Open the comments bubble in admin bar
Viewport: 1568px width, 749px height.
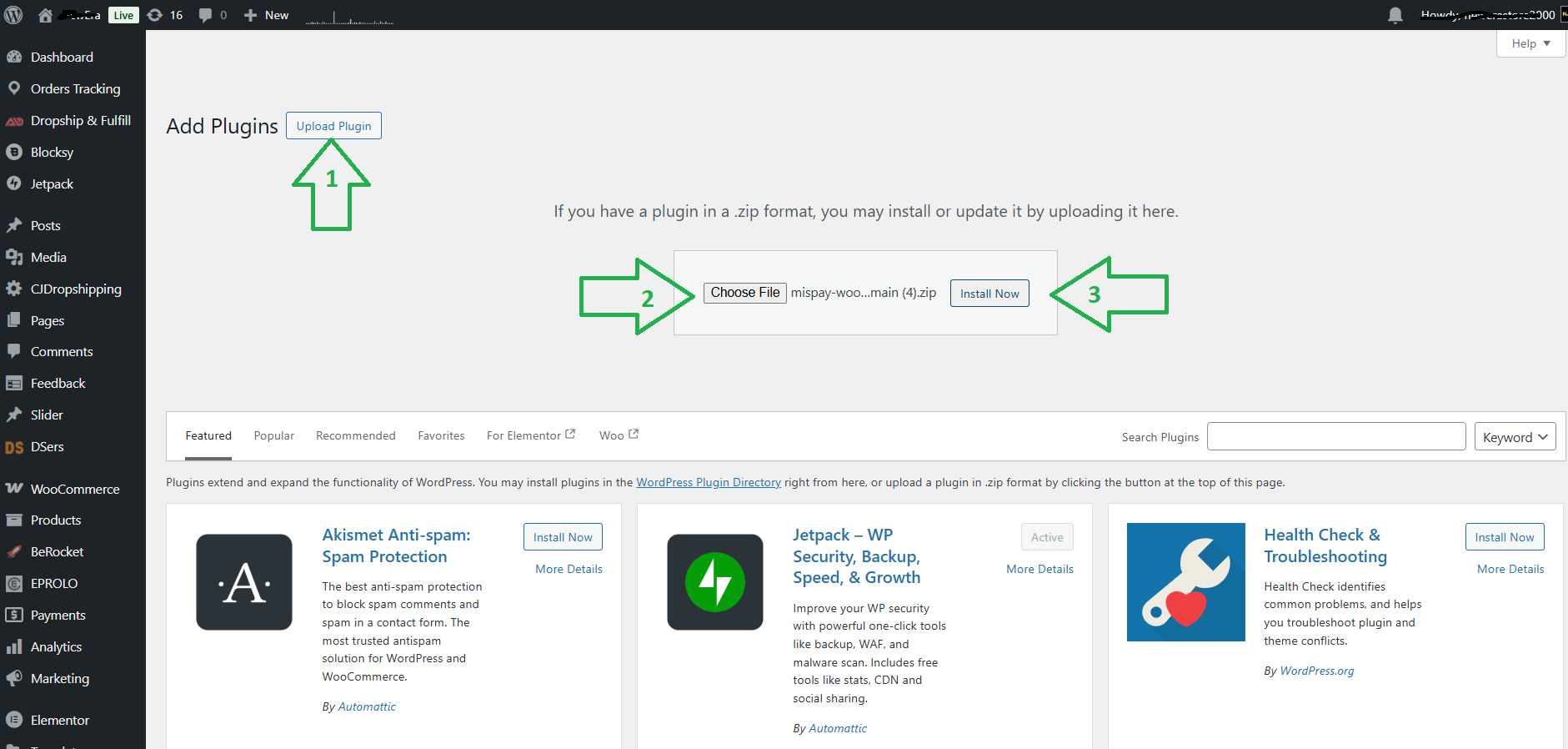(205, 15)
